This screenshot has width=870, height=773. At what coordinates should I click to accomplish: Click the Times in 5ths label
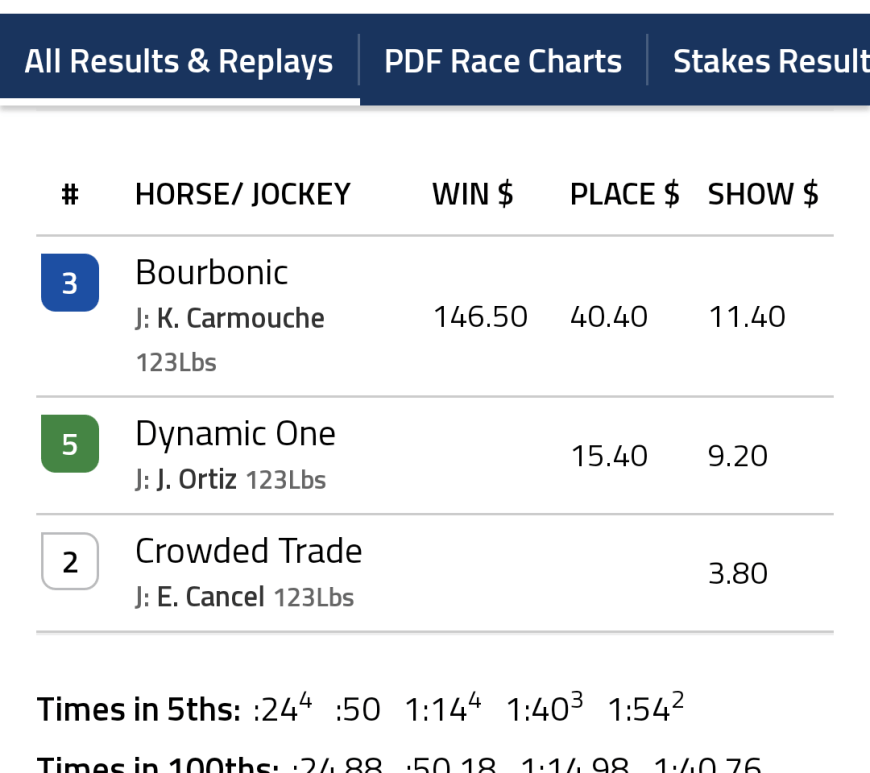[139, 711]
